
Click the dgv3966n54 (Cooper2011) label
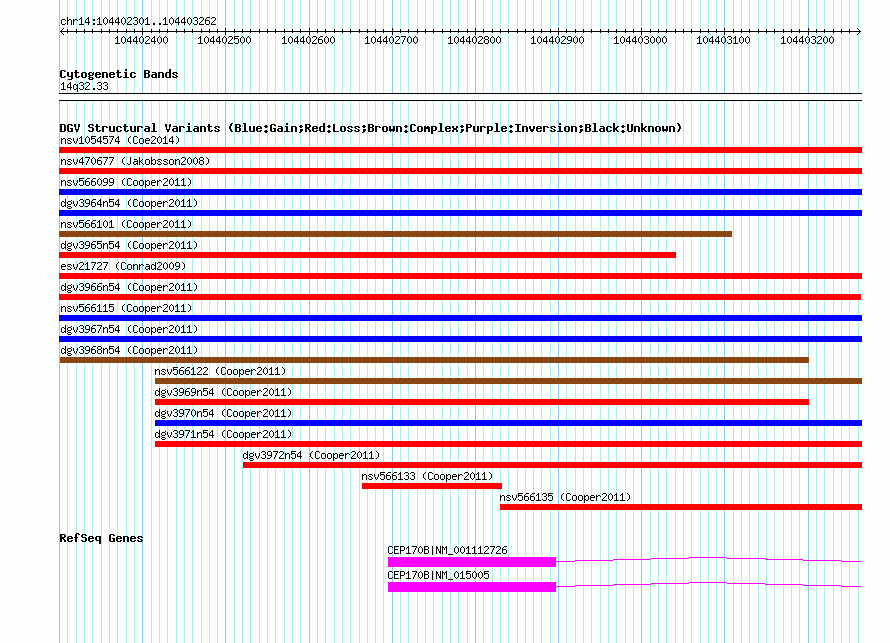click(x=129, y=287)
